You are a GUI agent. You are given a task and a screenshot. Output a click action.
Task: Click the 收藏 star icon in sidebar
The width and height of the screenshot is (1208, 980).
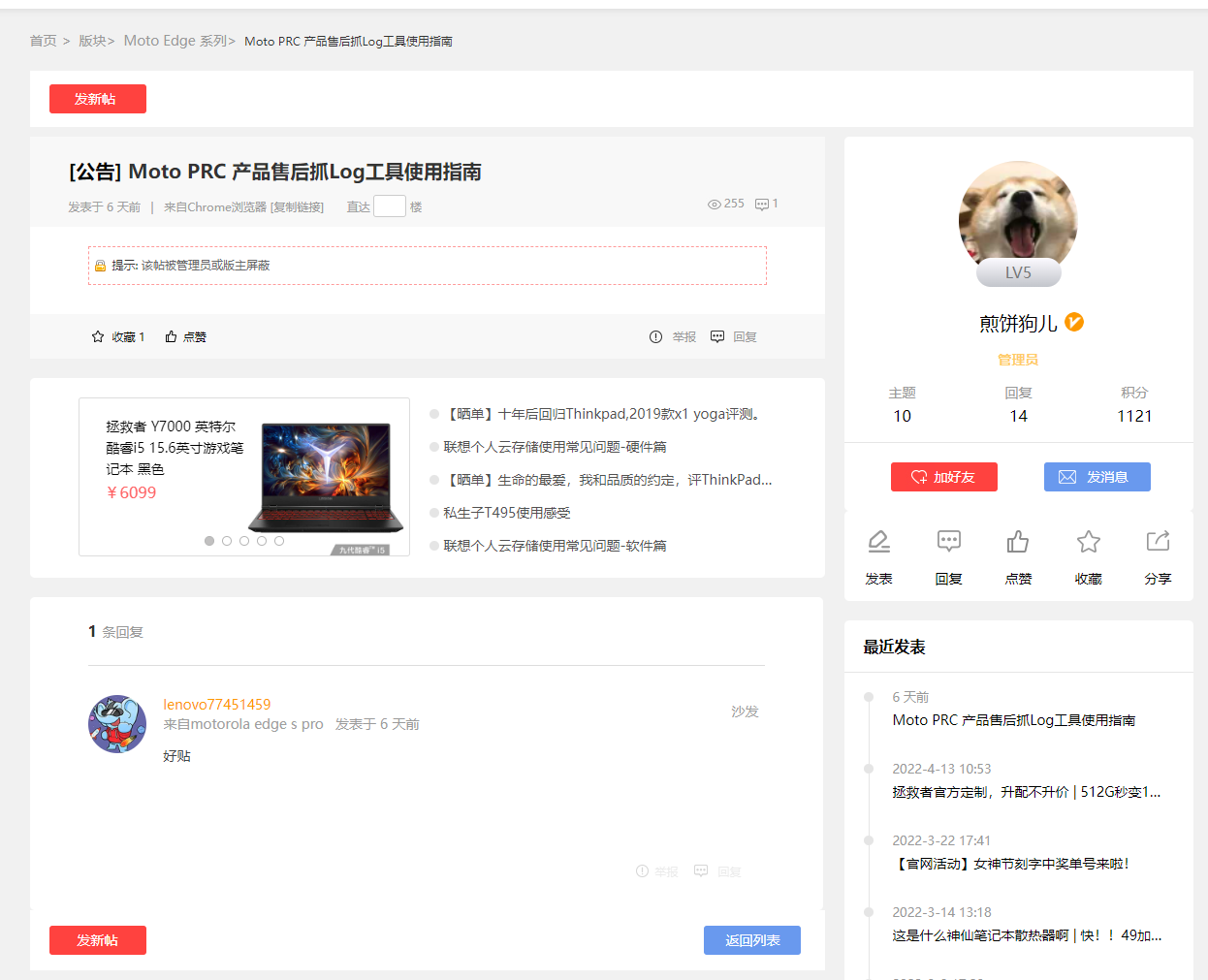coord(1089,541)
